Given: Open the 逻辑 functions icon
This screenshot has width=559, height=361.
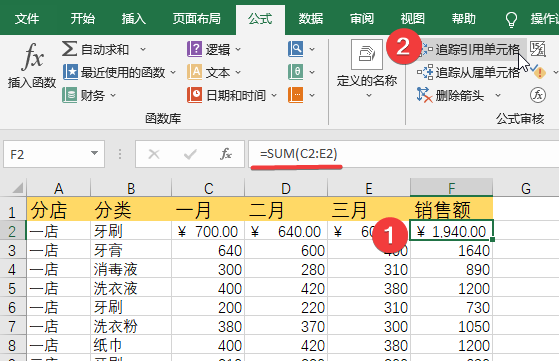Looking at the screenshot, I should (195, 48).
